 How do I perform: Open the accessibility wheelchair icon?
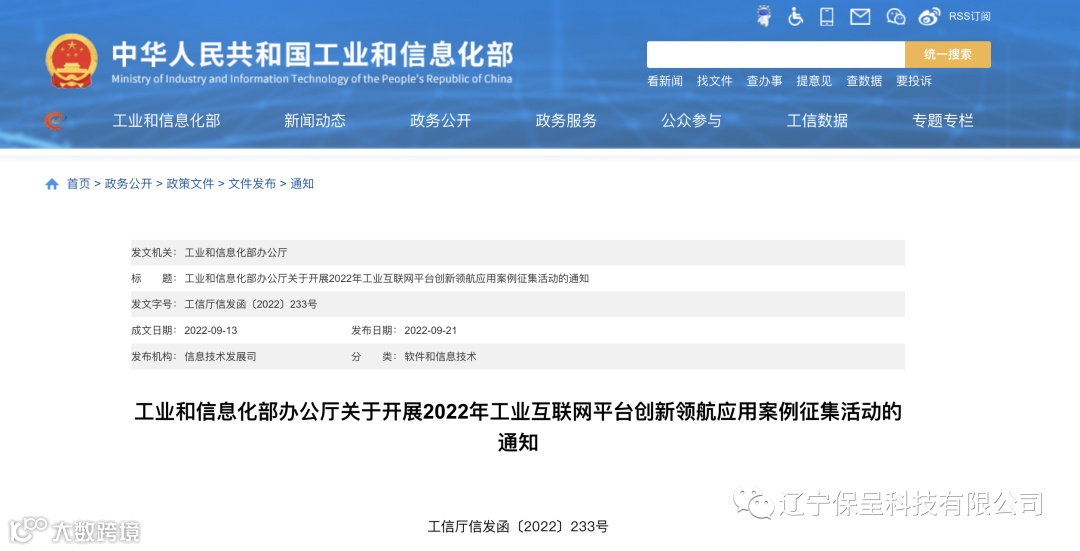795,17
